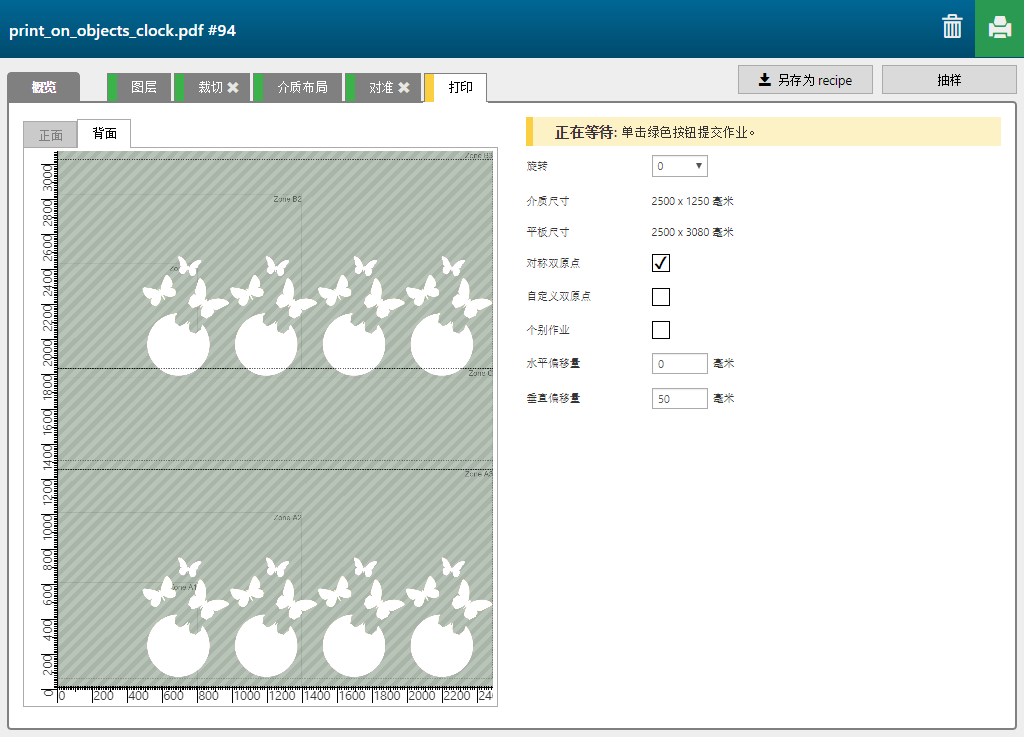Switch to the 裁切 tab
The image size is (1024, 737).
211,87
